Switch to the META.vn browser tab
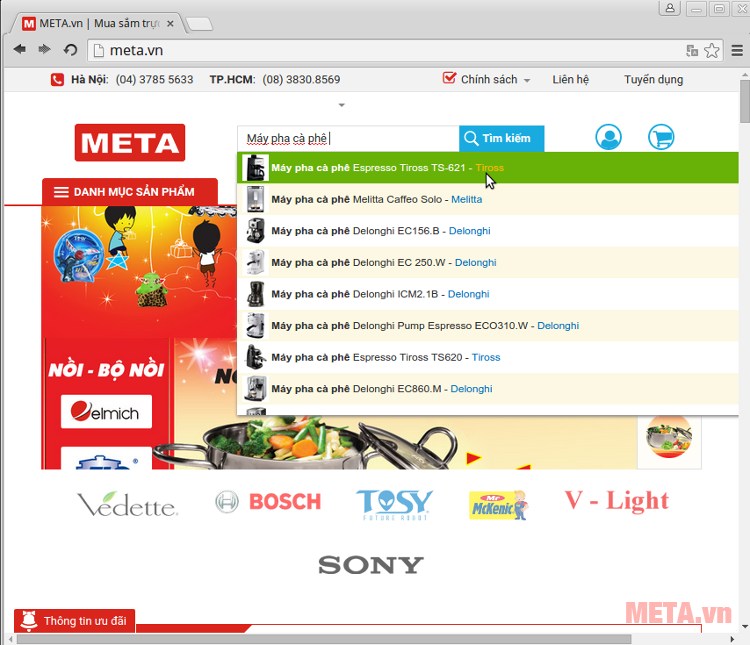The height and width of the screenshot is (645, 750). point(96,23)
